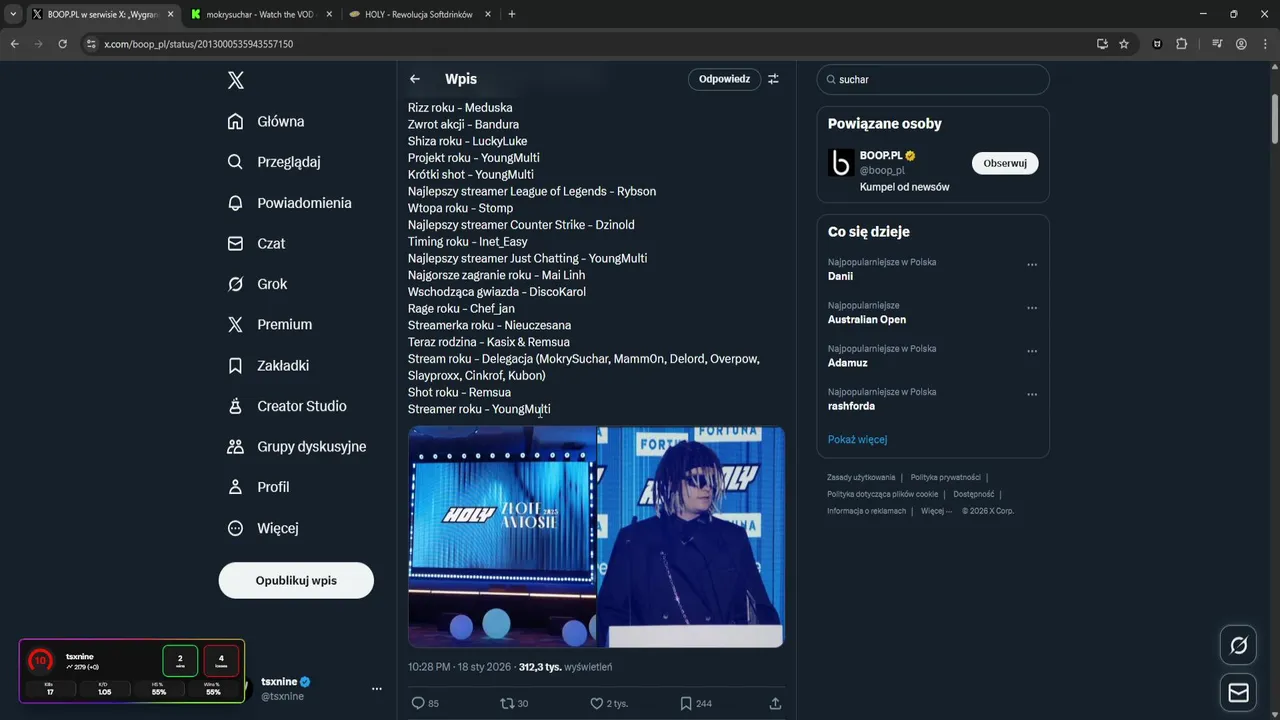Open browser extensions puzzle icon
The image size is (1280, 720).
pos(1182,44)
